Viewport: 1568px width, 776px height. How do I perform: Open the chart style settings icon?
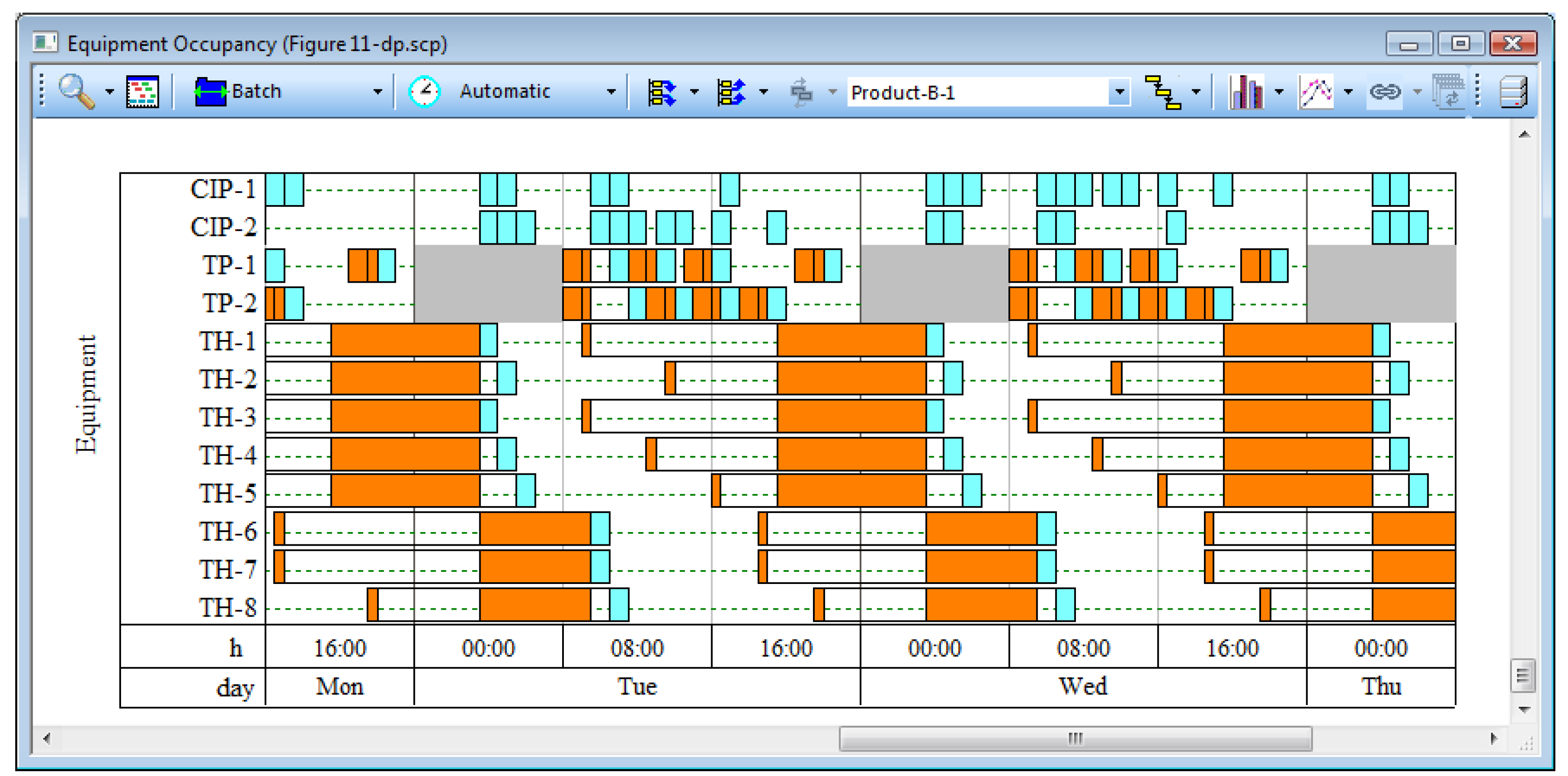[142, 92]
